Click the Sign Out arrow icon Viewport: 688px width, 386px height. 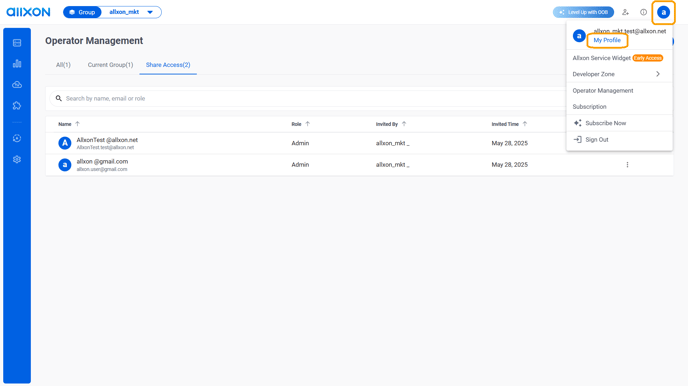pos(577,139)
